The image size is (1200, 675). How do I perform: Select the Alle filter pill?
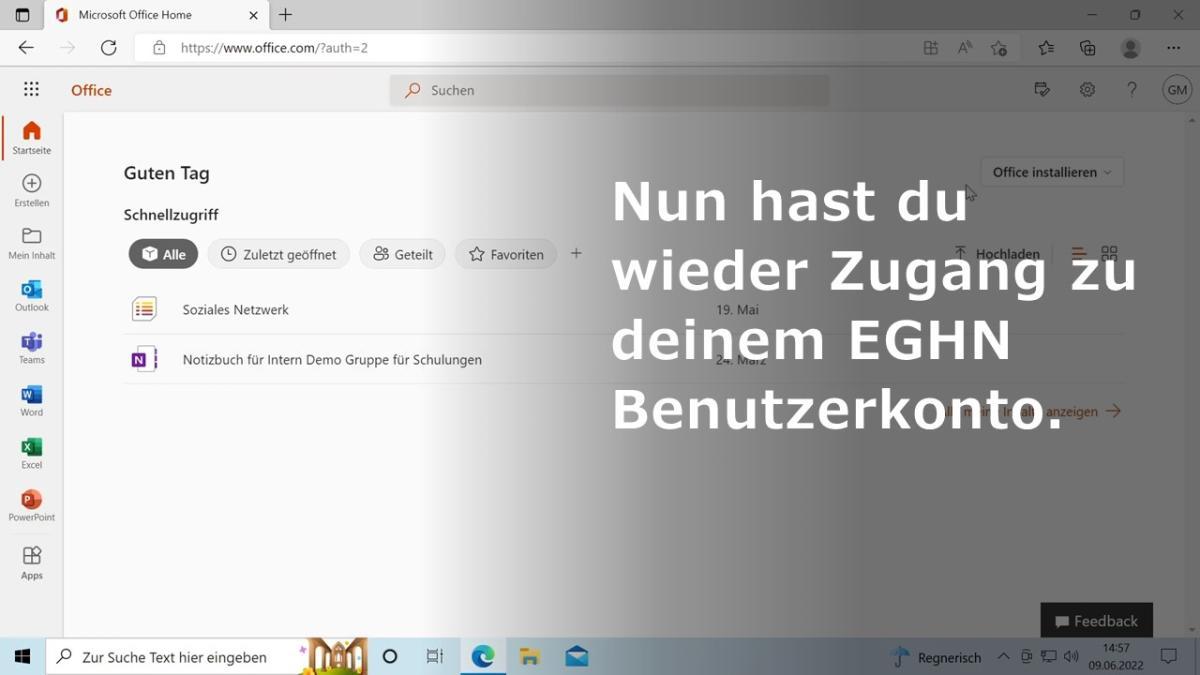[163, 254]
